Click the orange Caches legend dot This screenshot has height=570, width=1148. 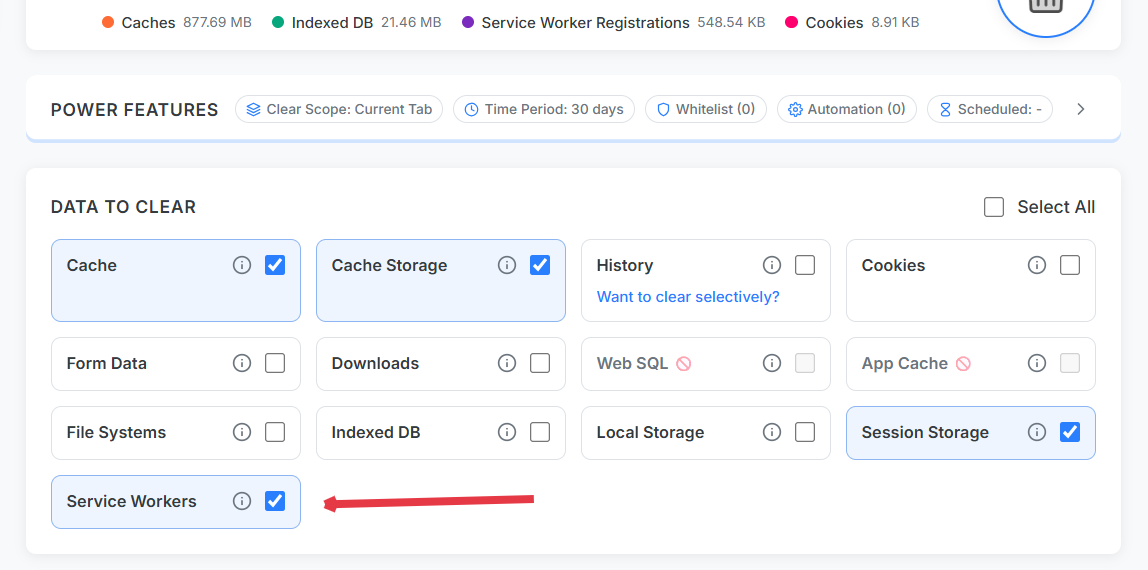(x=108, y=22)
